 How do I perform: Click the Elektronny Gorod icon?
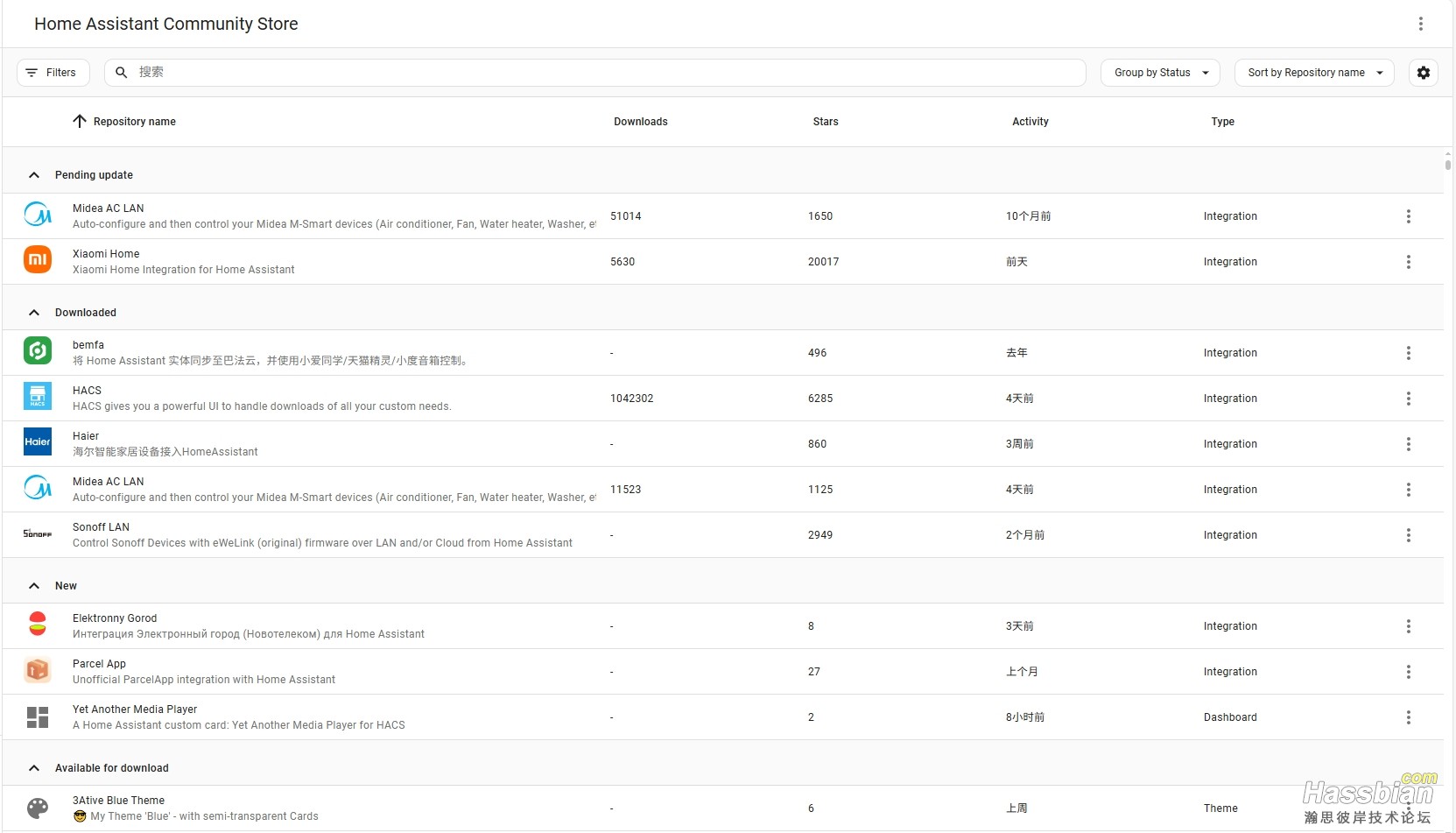[38, 624]
